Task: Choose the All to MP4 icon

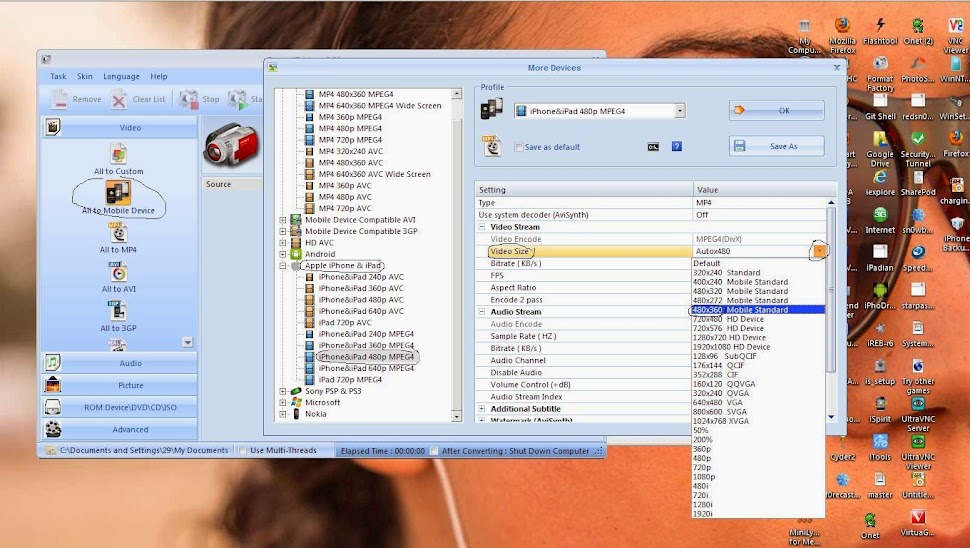Action: (x=118, y=233)
